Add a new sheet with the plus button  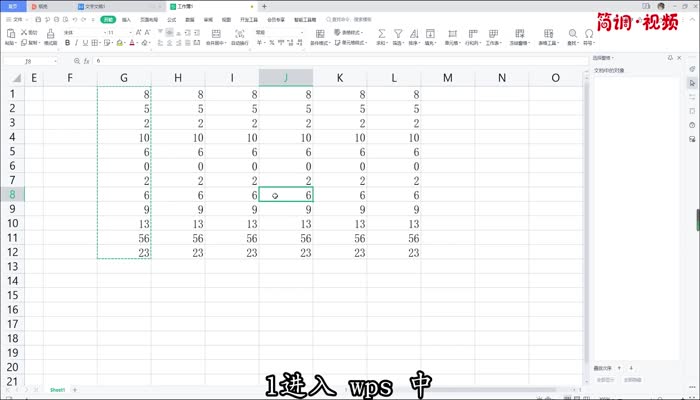pos(73,389)
